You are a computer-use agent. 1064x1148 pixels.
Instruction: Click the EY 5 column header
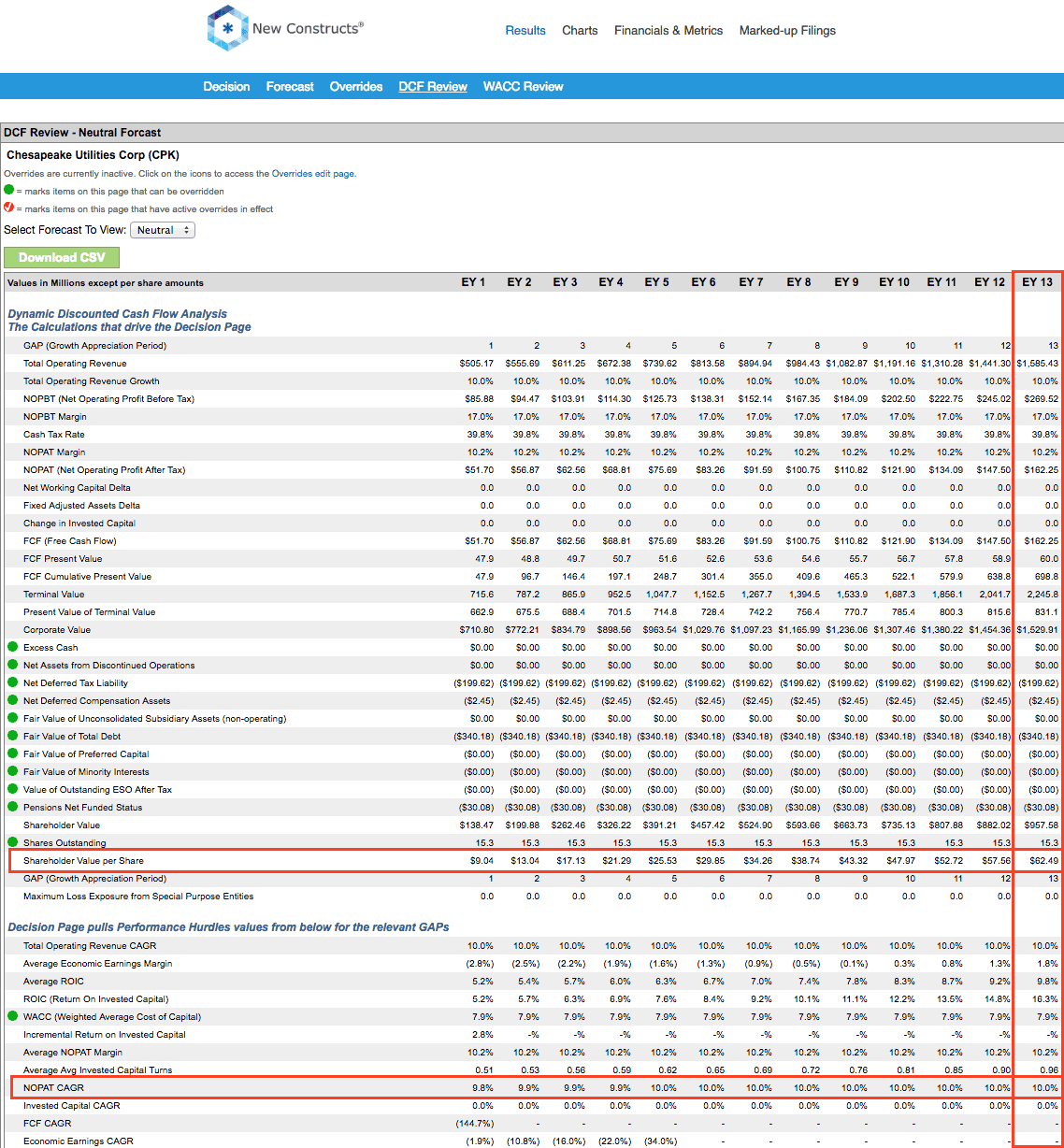pyautogui.click(x=657, y=282)
